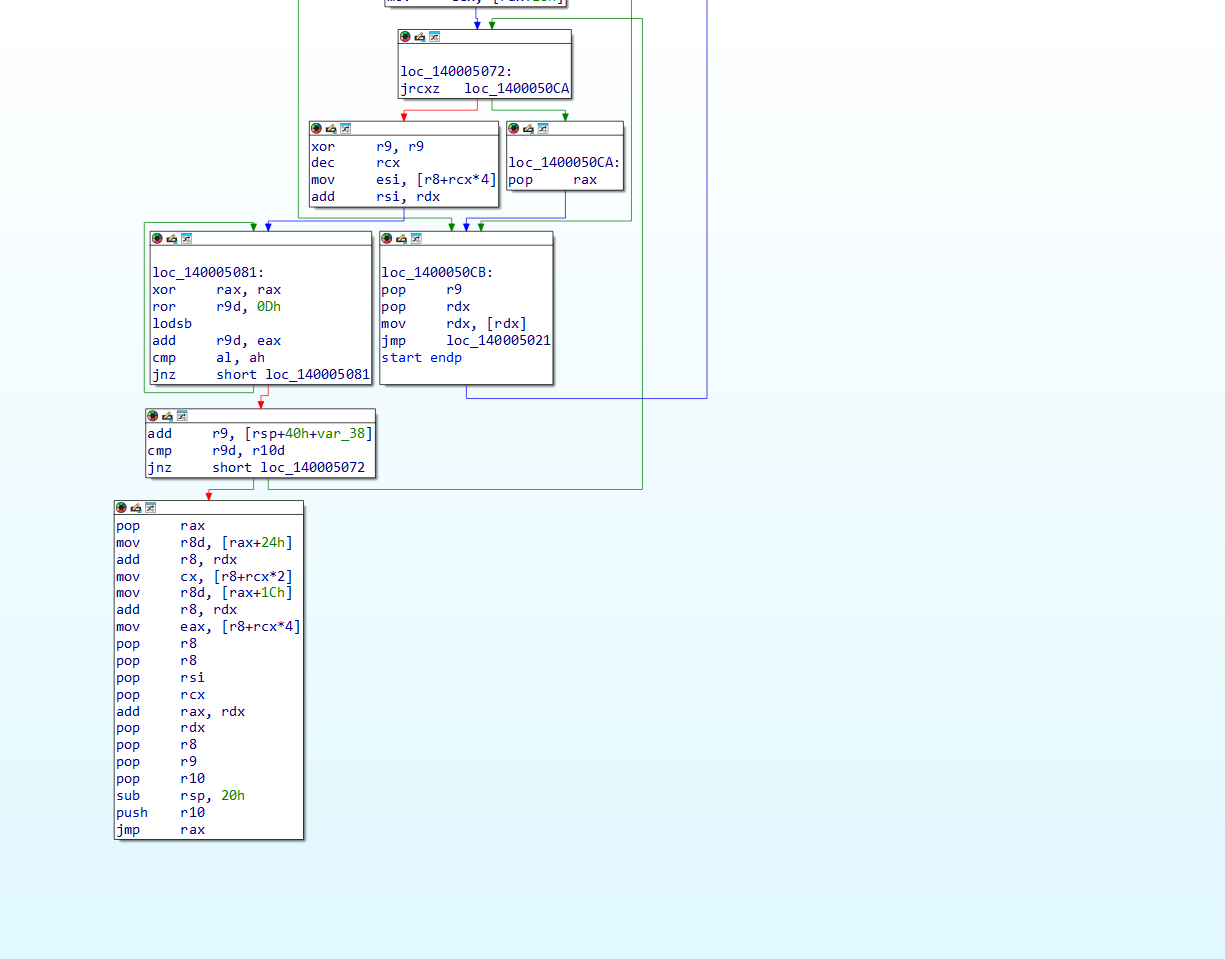Screen dimensions: 1225x959
Task: Select the final jmp rax instruction
Action: (x=160, y=829)
